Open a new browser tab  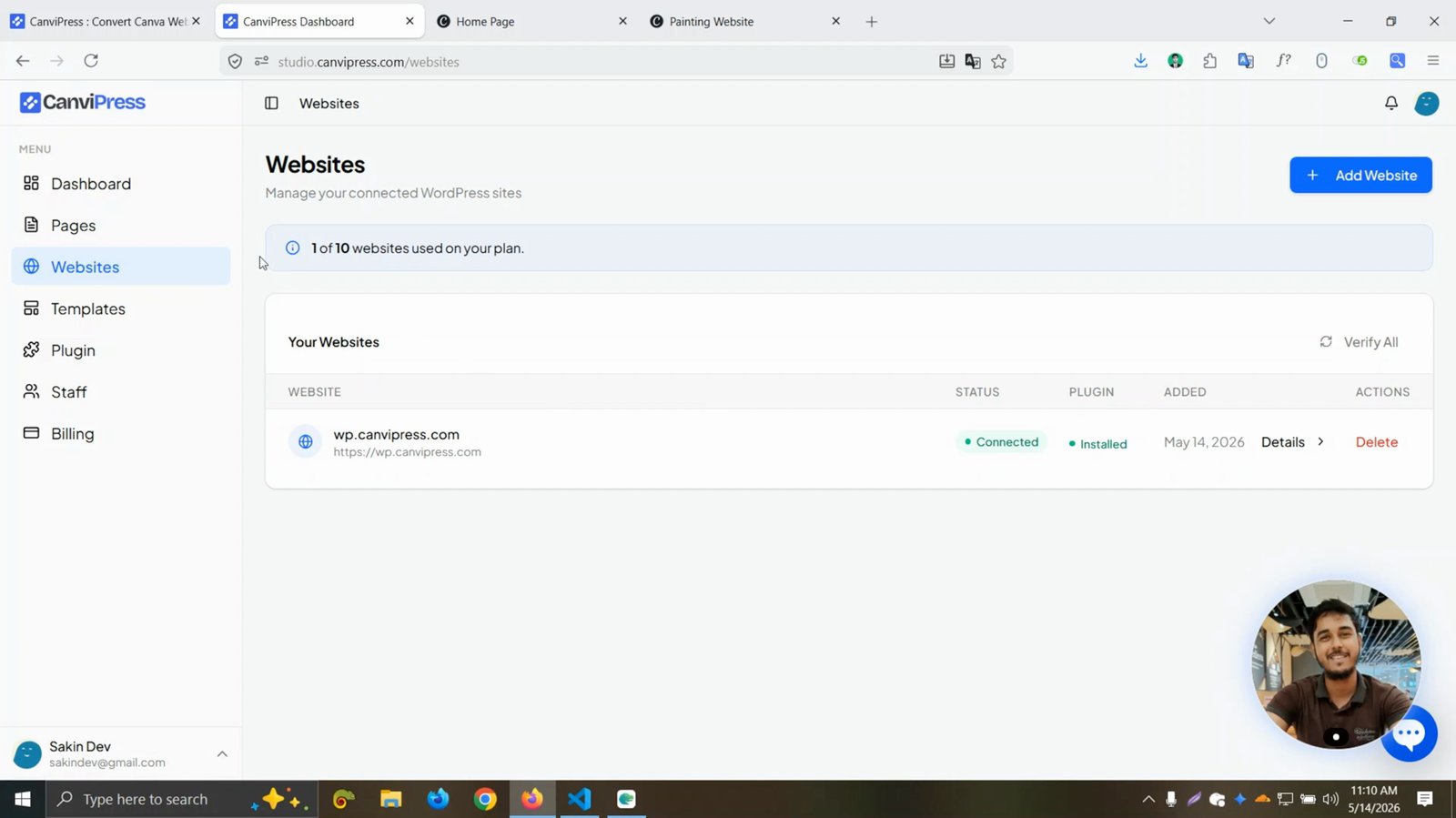coord(871,21)
